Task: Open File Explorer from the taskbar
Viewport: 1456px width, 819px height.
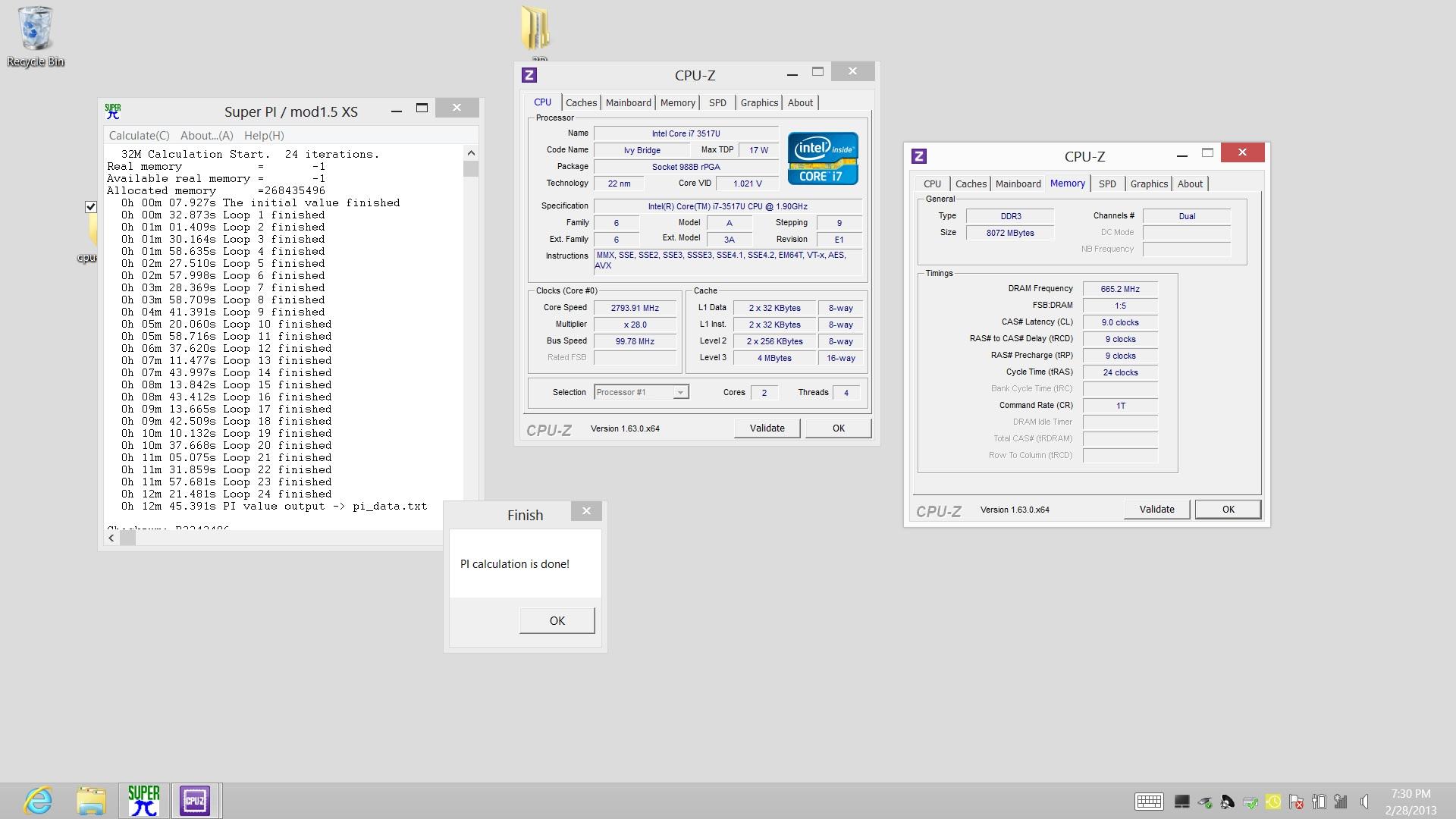Action: (91, 801)
